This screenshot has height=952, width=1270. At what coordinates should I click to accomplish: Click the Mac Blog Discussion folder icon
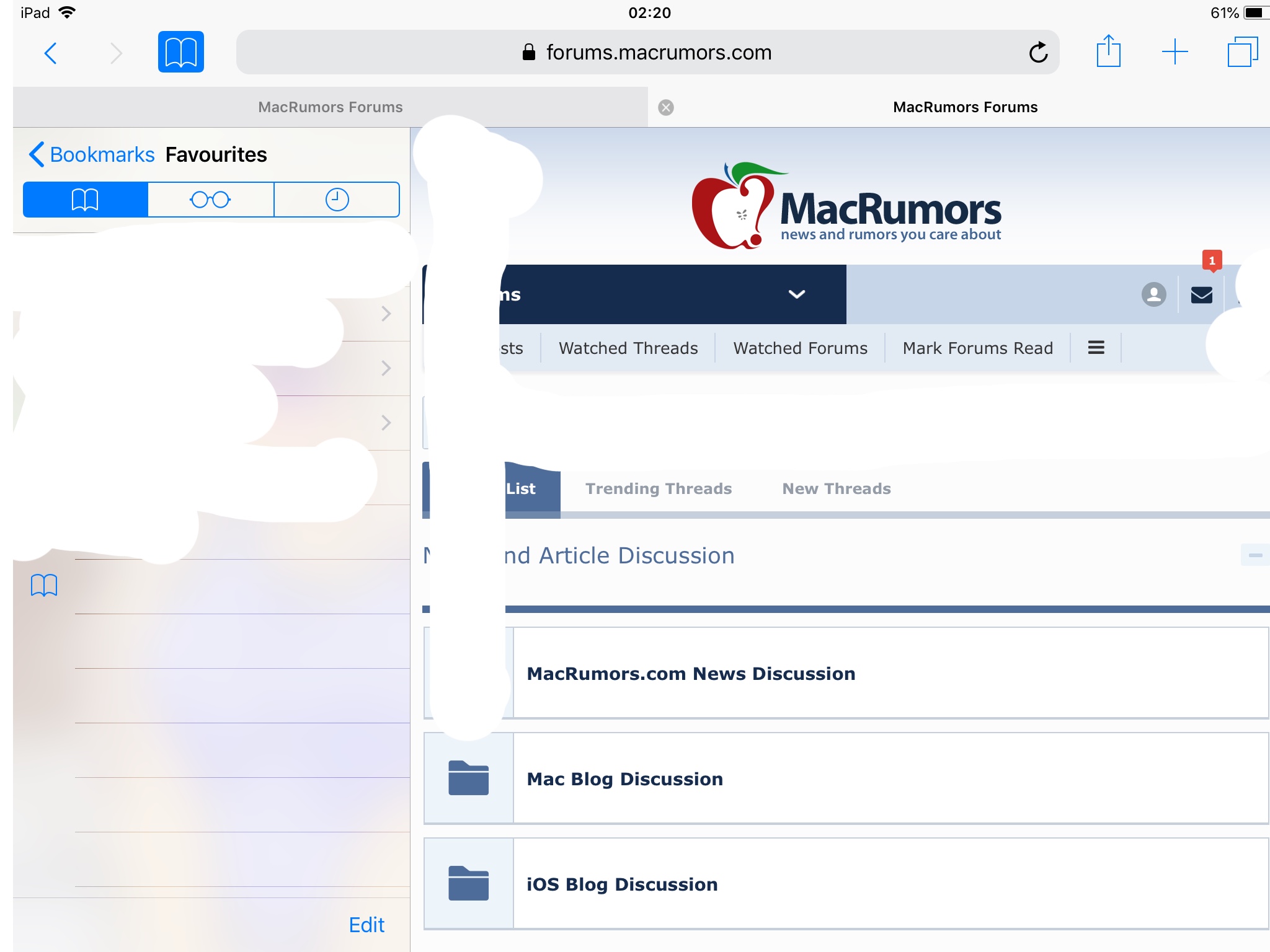point(468,778)
